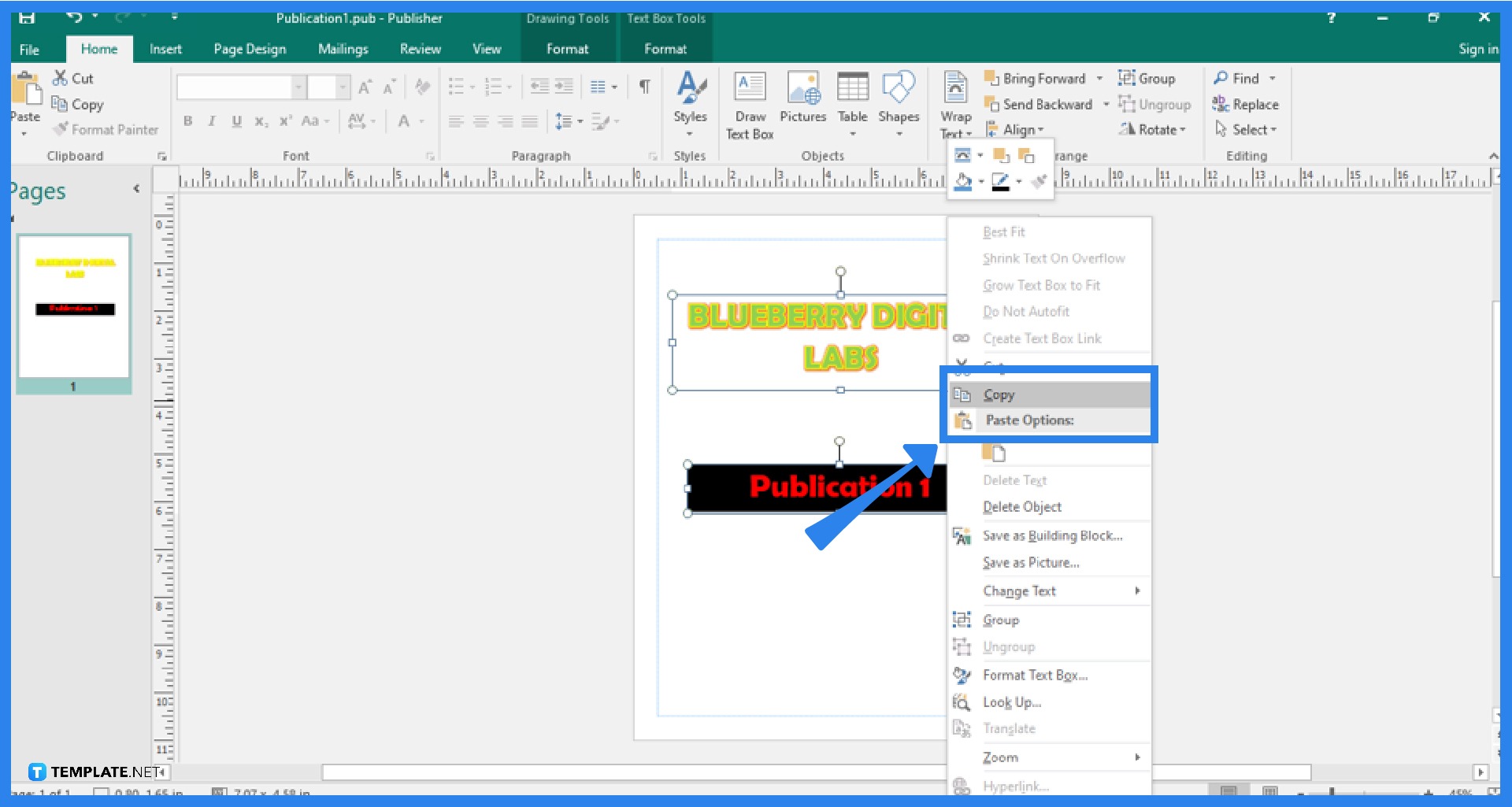Click Copy in the context menu
This screenshot has width=1512, height=807.
(x=999, y=394)
